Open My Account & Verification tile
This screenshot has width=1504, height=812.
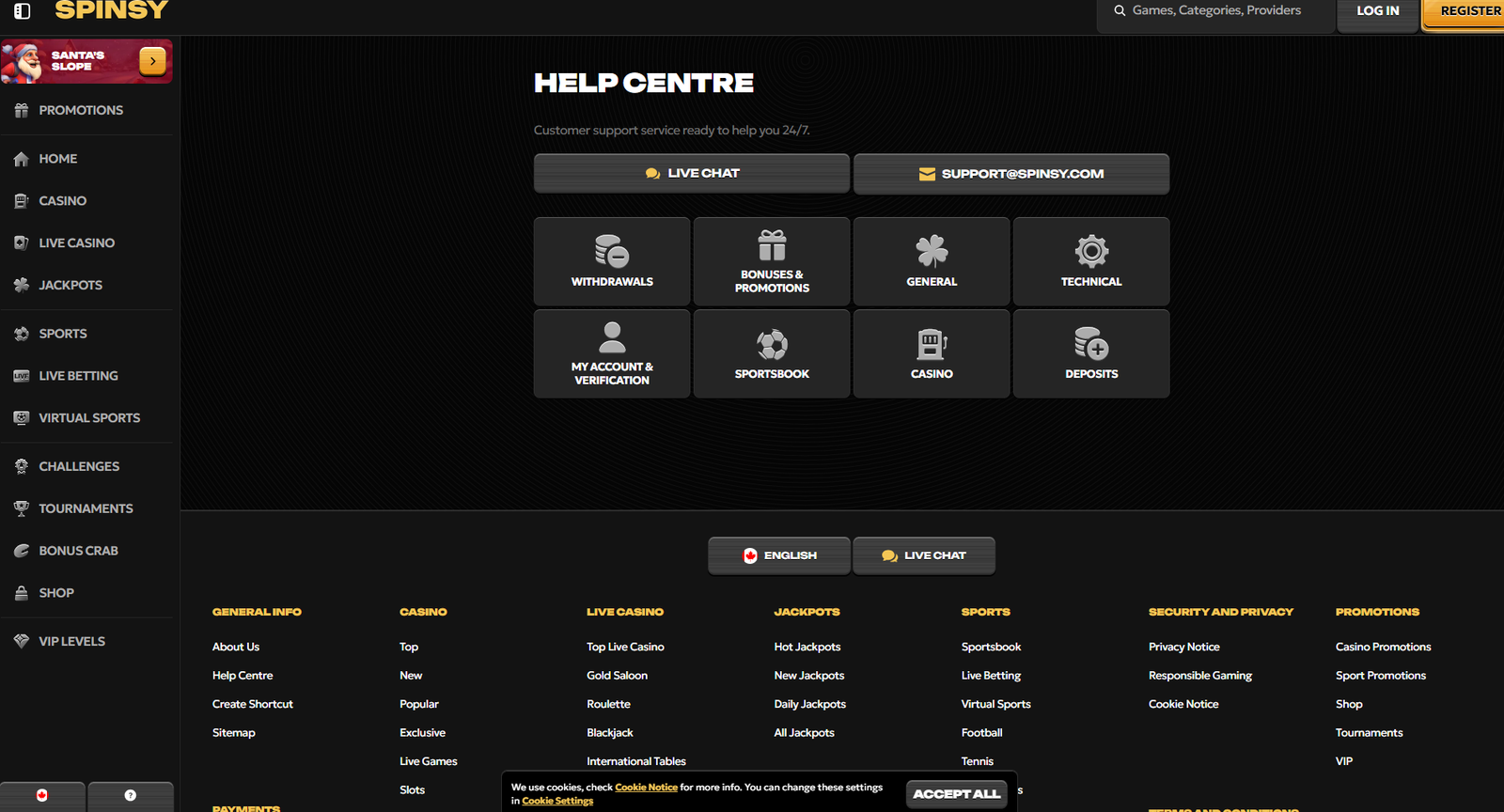point(612,353)
